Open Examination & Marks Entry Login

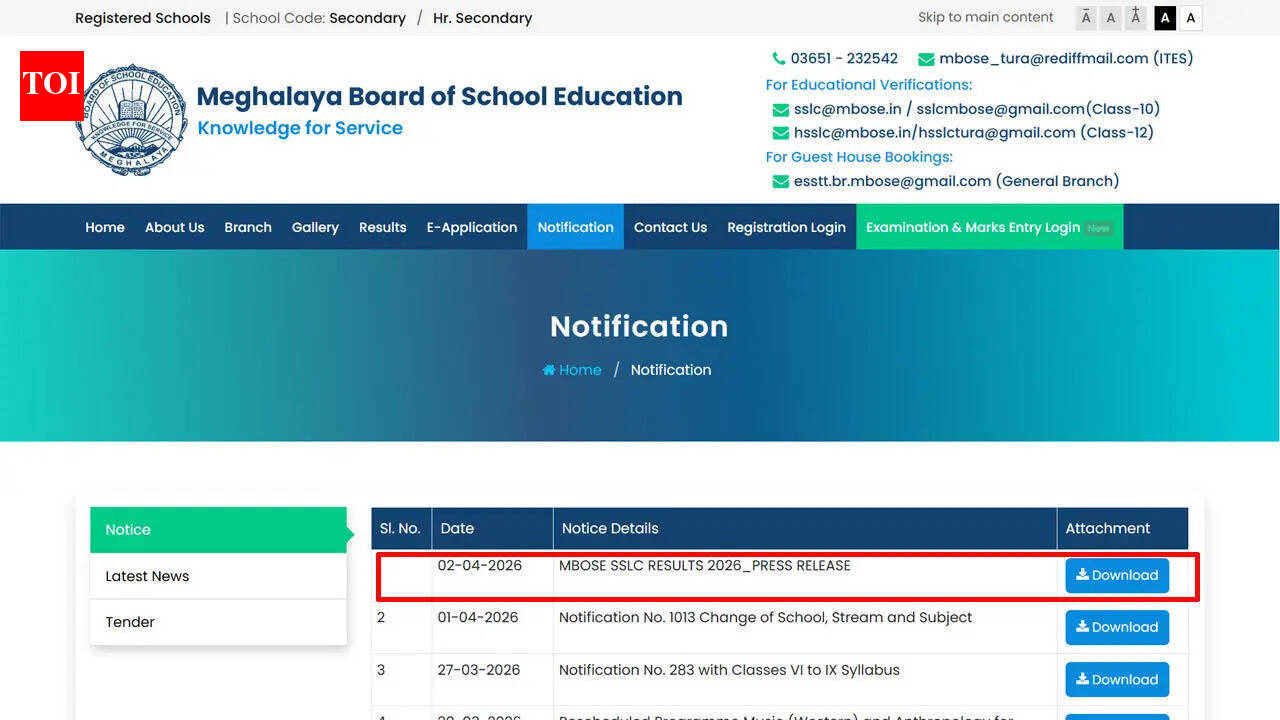tap(975, 226)
